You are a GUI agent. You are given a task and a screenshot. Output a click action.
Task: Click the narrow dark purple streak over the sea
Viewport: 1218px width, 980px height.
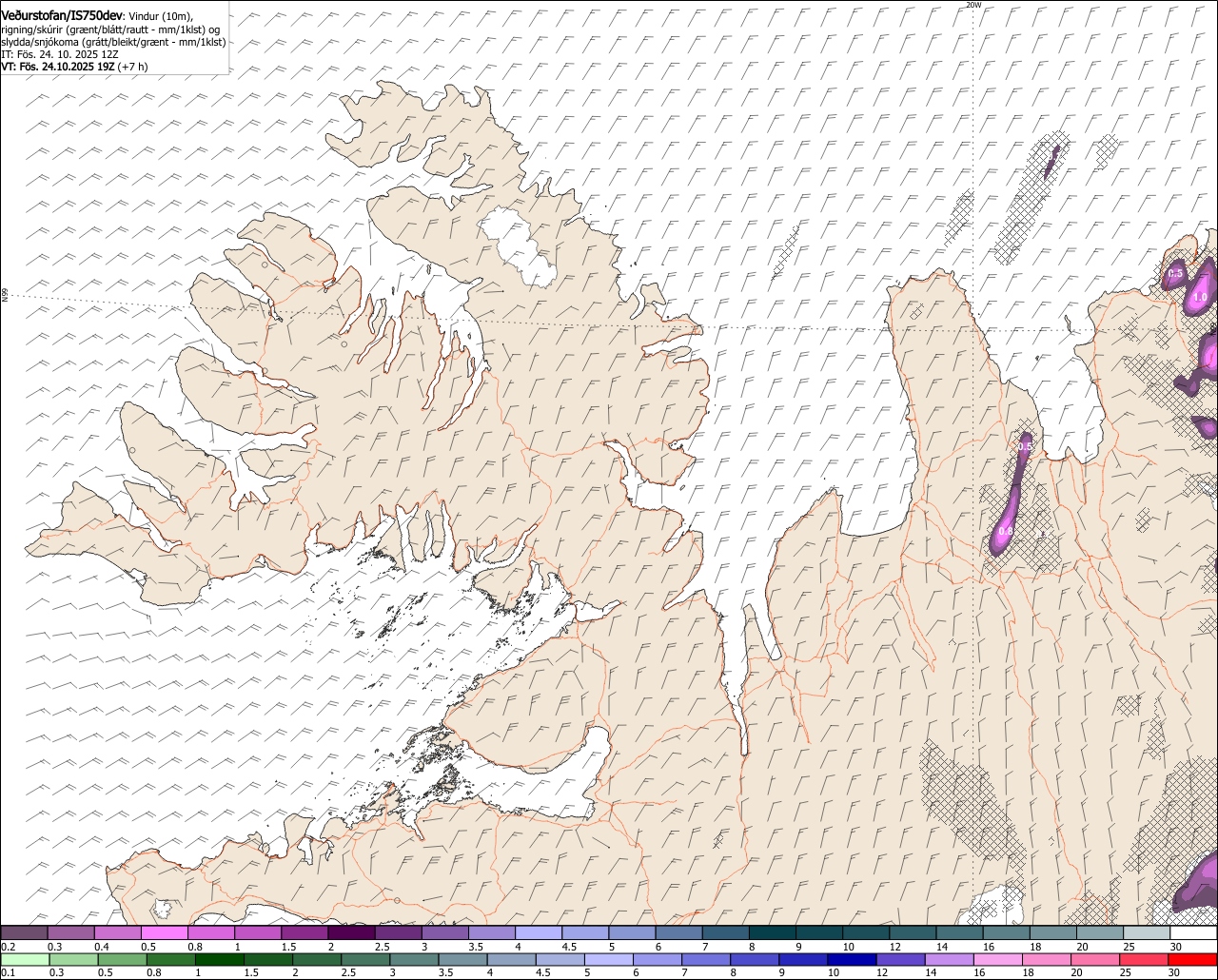click(x=1051, y=162)
